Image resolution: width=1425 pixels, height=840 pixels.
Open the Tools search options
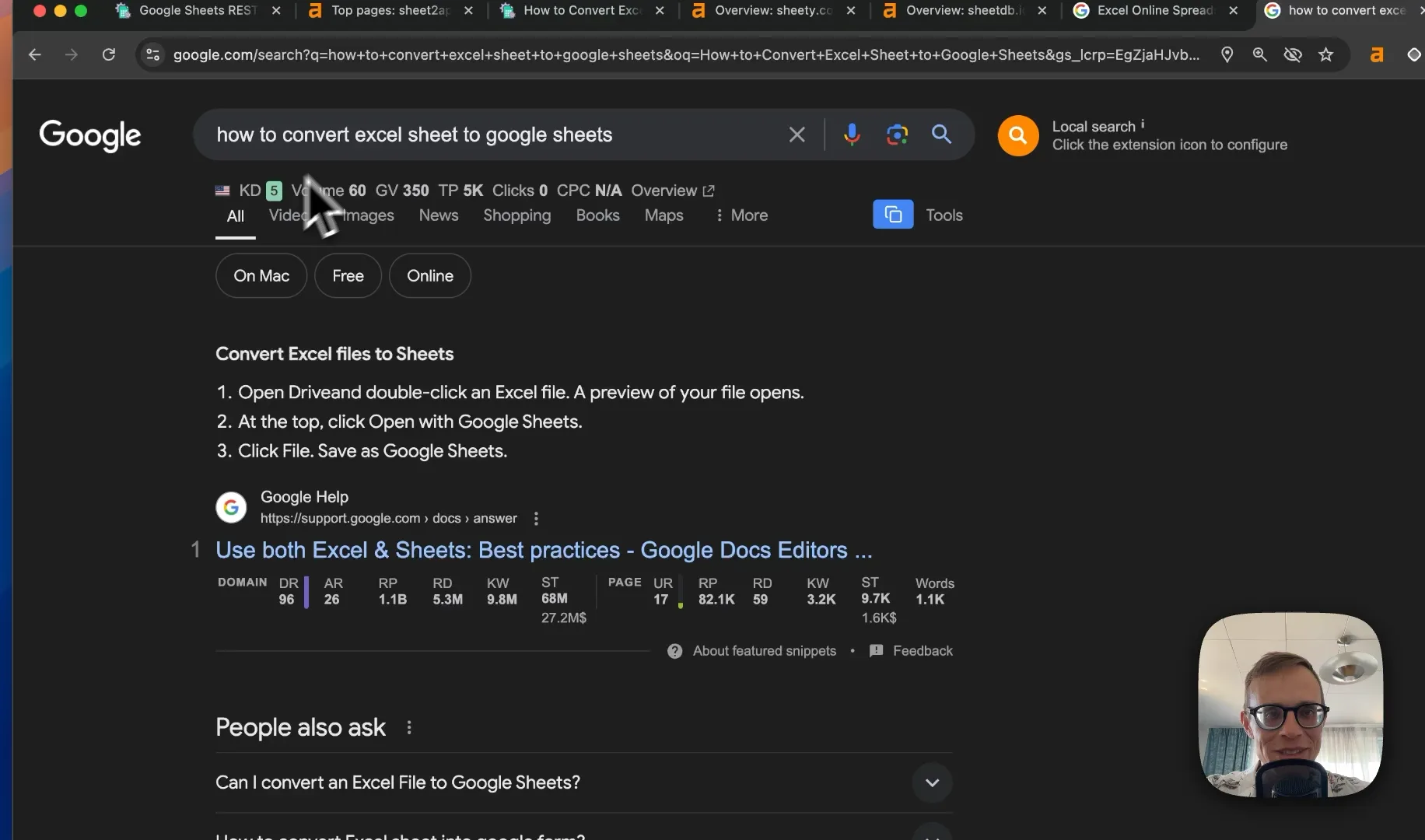coord(944,215)
